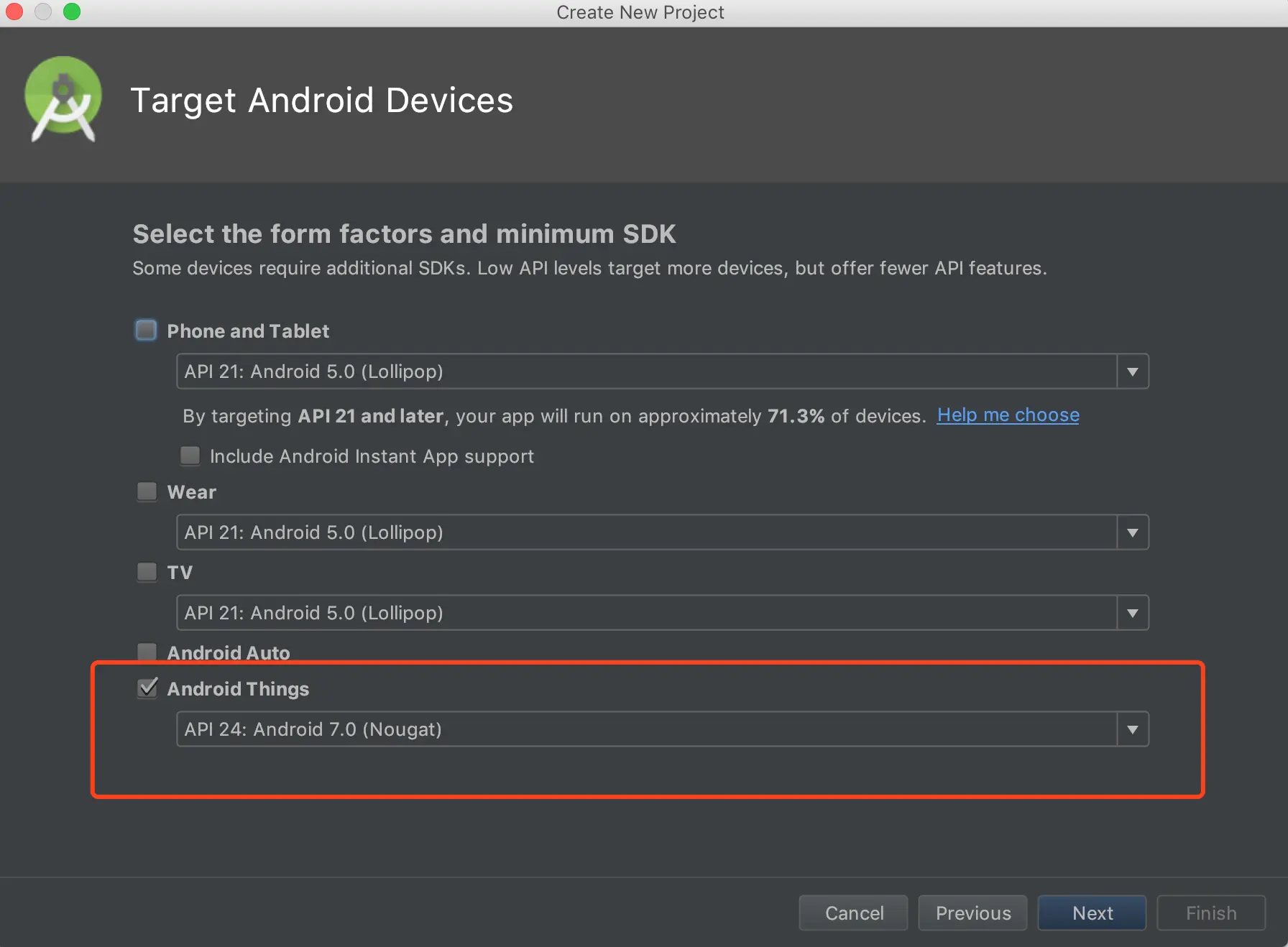The height and width of the screenshot is (947, 1288).
Task: Open the Phone and Tablet minimum SDK dropdown
Action: pyautogui.click(x=662, y=371)
